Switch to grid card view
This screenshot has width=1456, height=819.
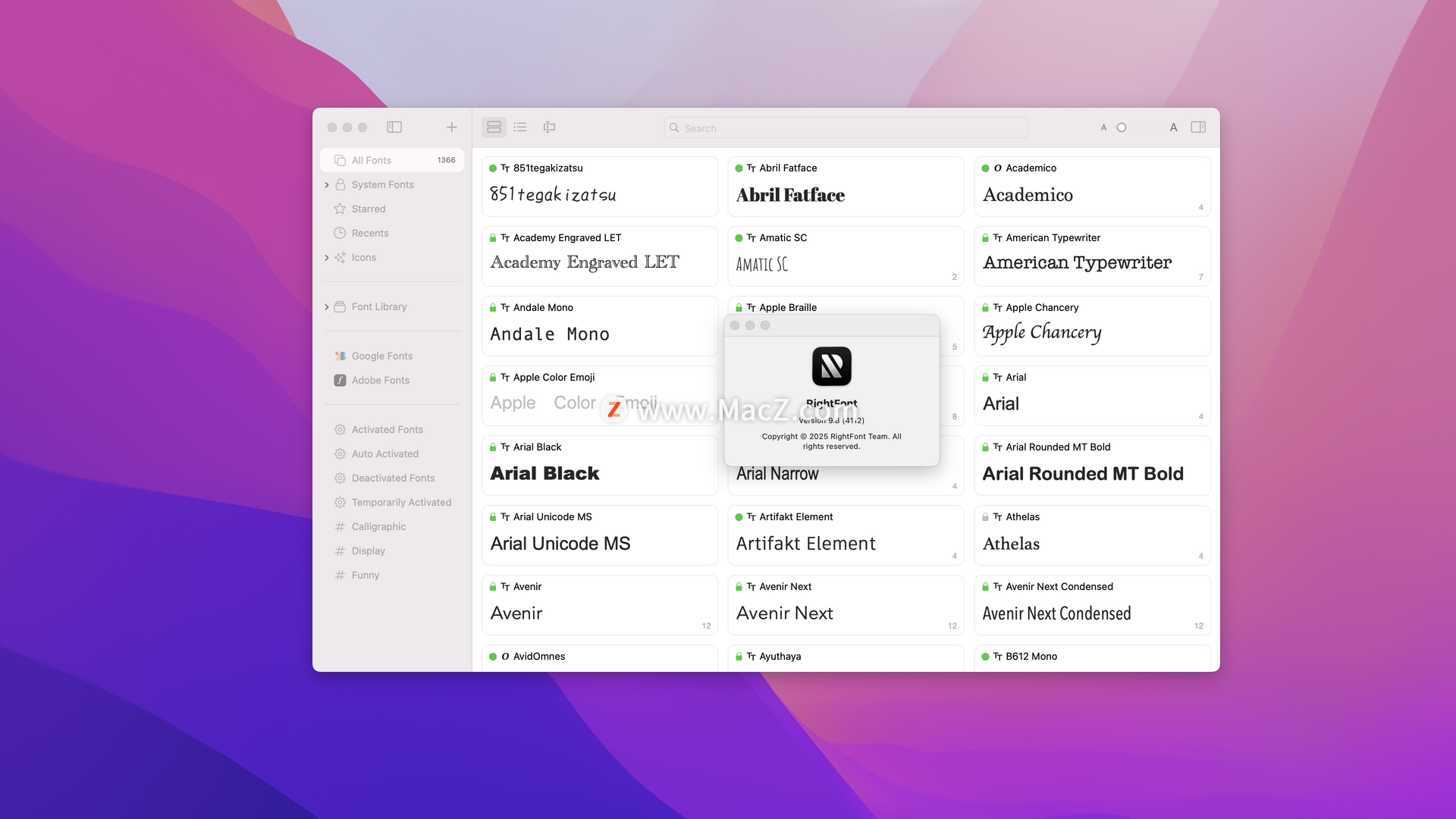coord(494,127)
